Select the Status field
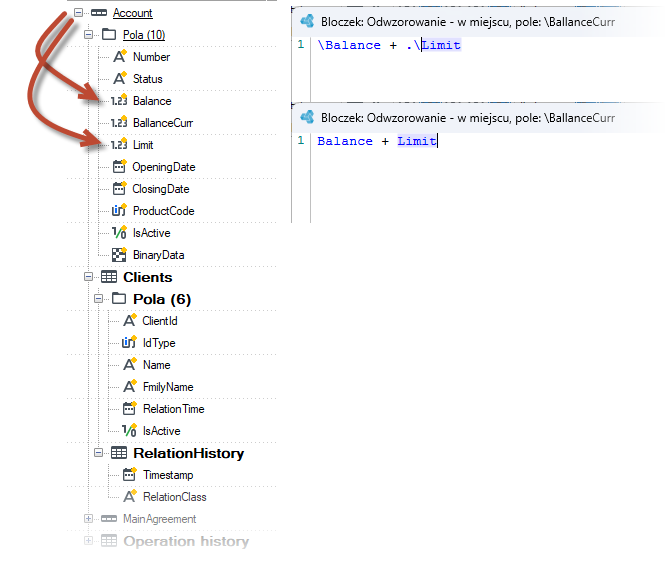 [x=147, y=79]
